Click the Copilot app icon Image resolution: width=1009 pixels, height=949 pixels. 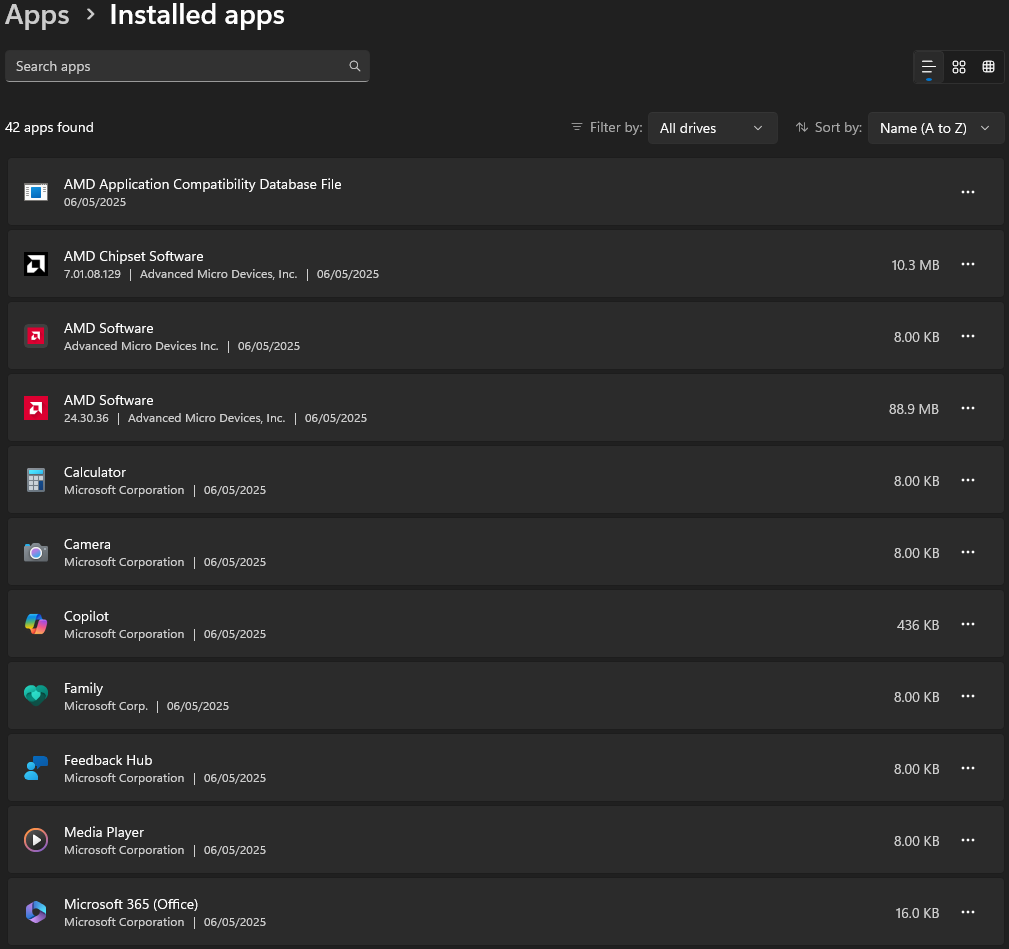click(36, 624)
